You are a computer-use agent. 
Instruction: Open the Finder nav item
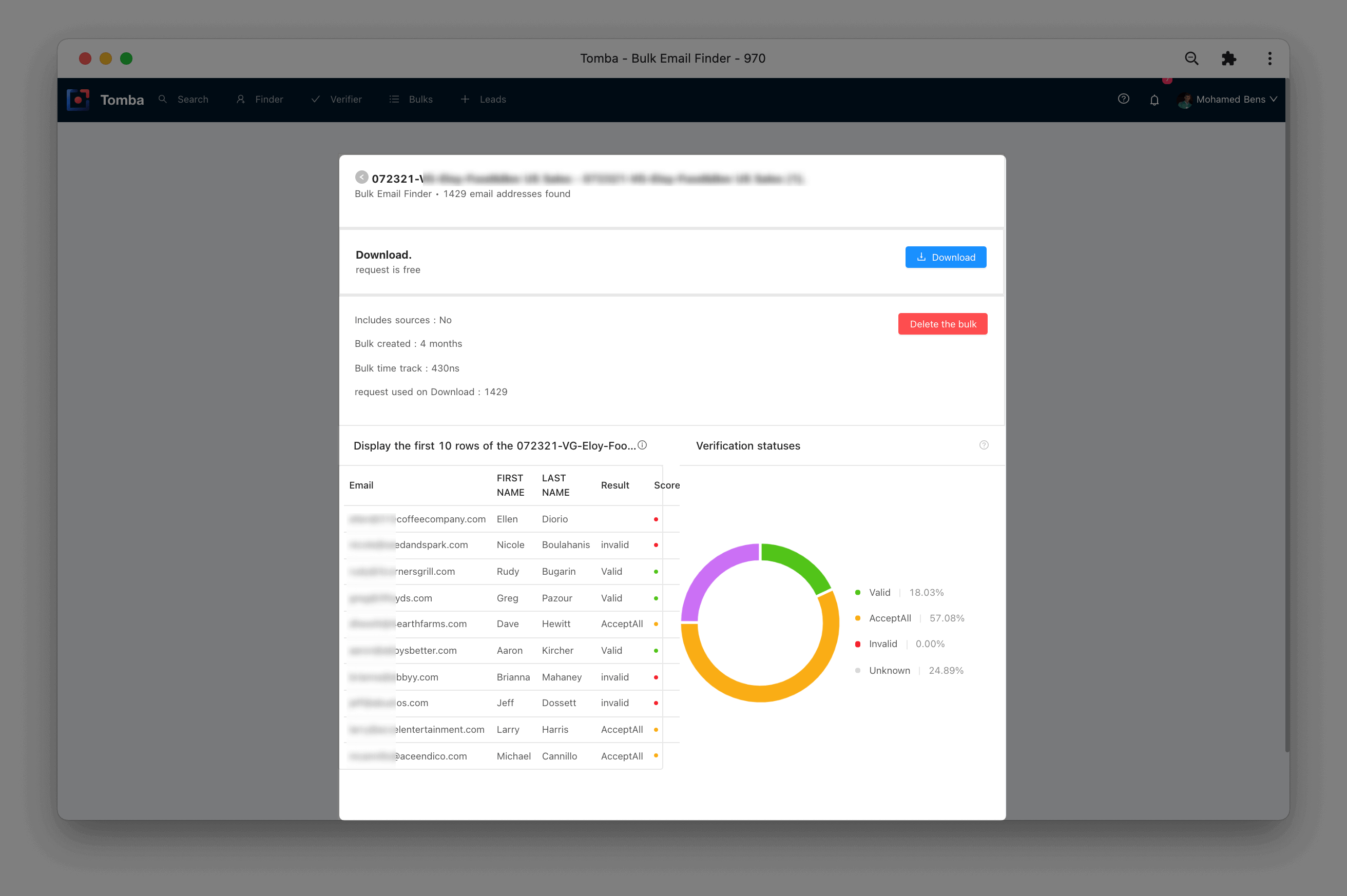coord(259,100)
